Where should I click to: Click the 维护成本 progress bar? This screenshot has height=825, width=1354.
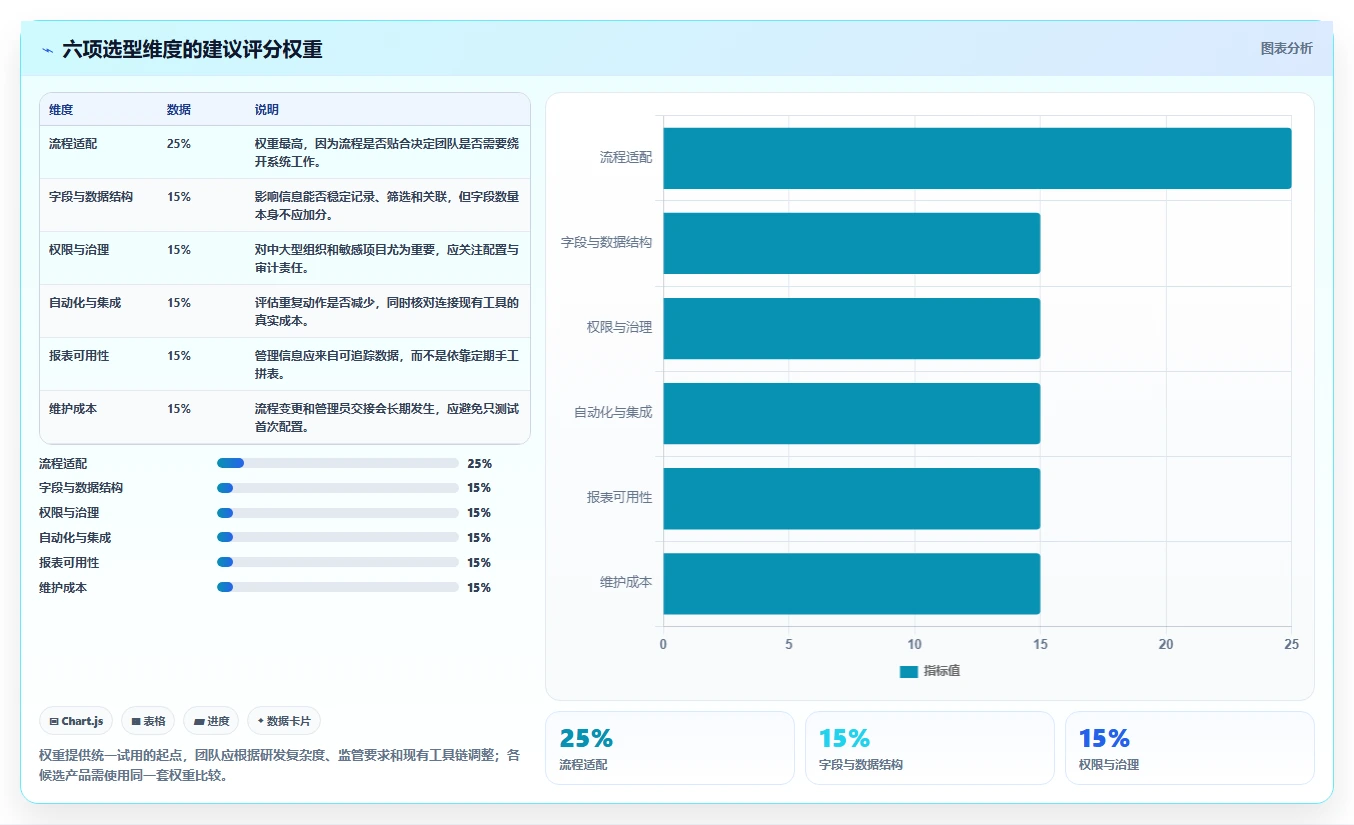pos(338,588)
